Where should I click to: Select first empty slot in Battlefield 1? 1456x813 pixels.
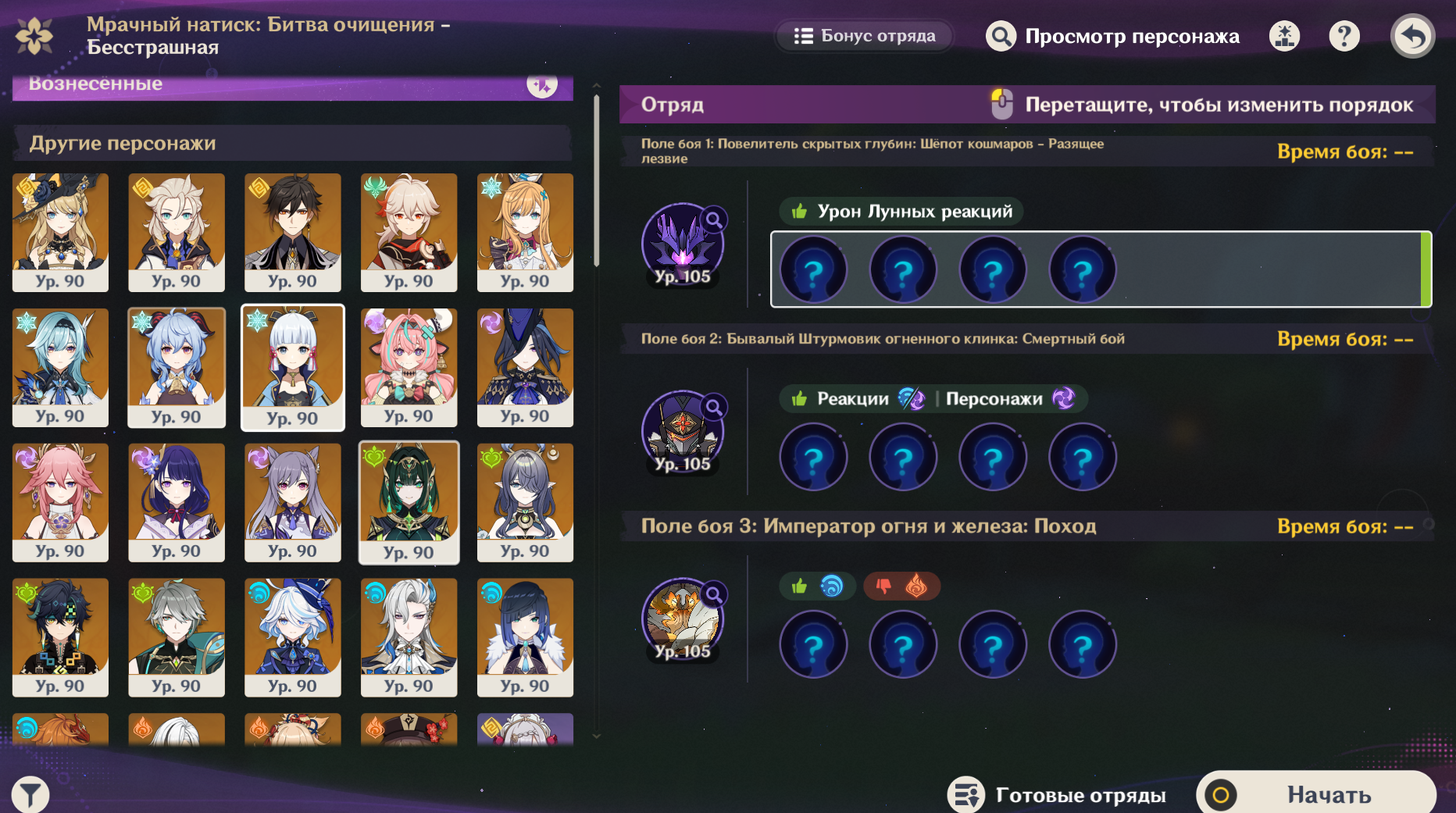[813, 270]
